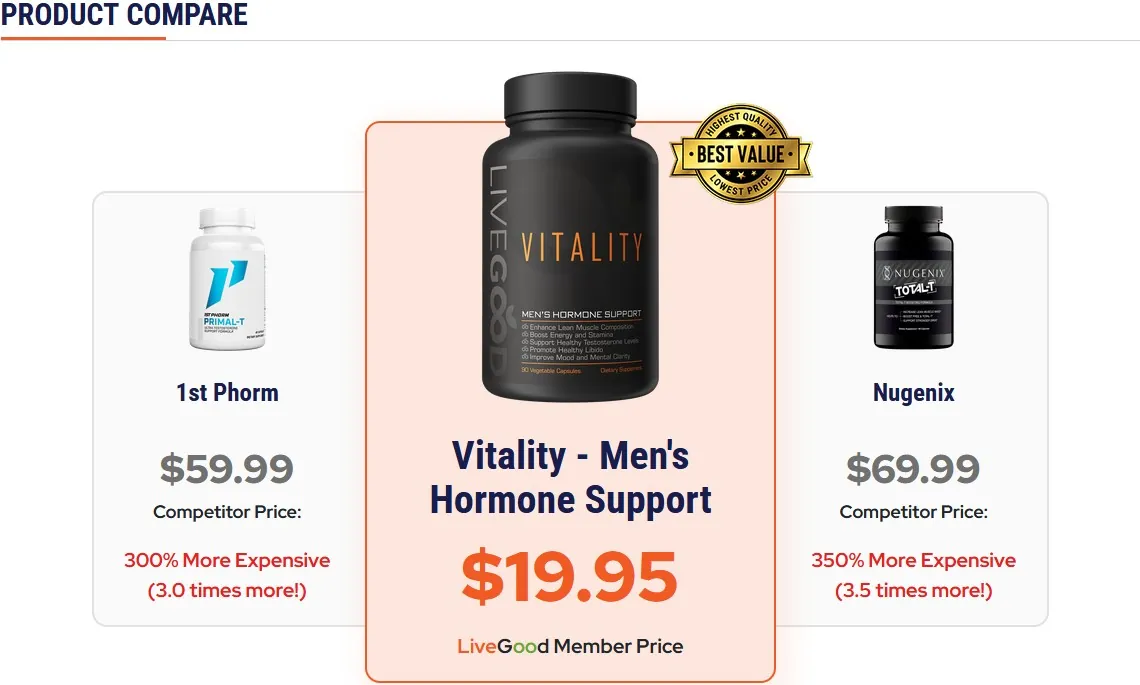This screenshot has width=1140, height=685.
Task: Click the $59.99 competitor price
Action: click(x=227, y=468)
